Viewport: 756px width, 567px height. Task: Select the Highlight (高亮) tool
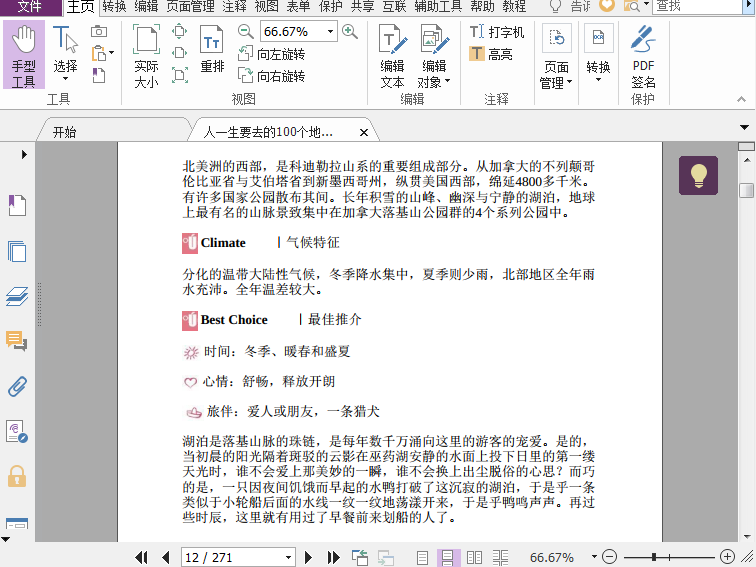click(490, 54)
